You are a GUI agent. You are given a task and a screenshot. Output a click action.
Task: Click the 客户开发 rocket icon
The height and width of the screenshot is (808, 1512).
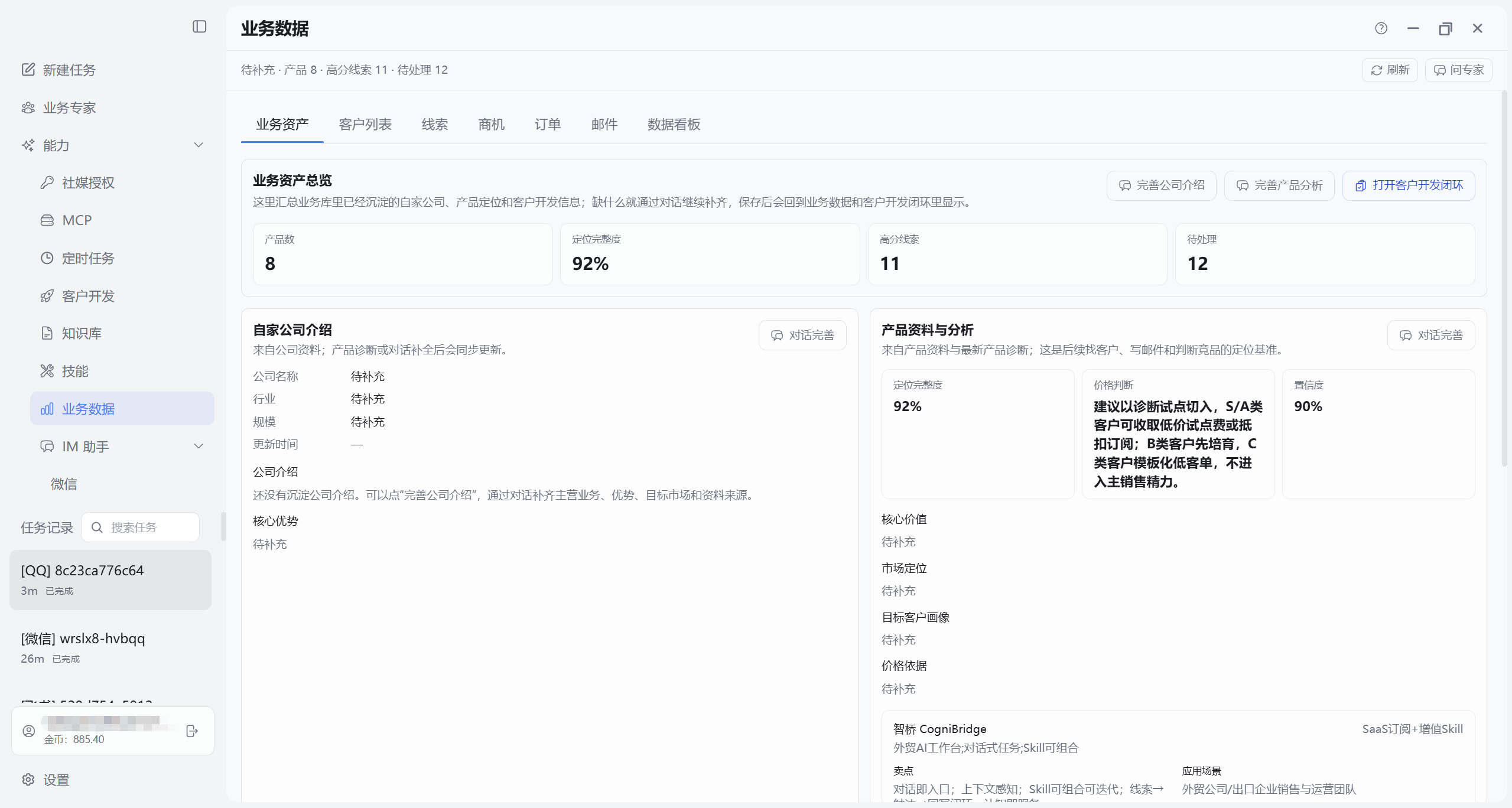[x=47, y=296]
